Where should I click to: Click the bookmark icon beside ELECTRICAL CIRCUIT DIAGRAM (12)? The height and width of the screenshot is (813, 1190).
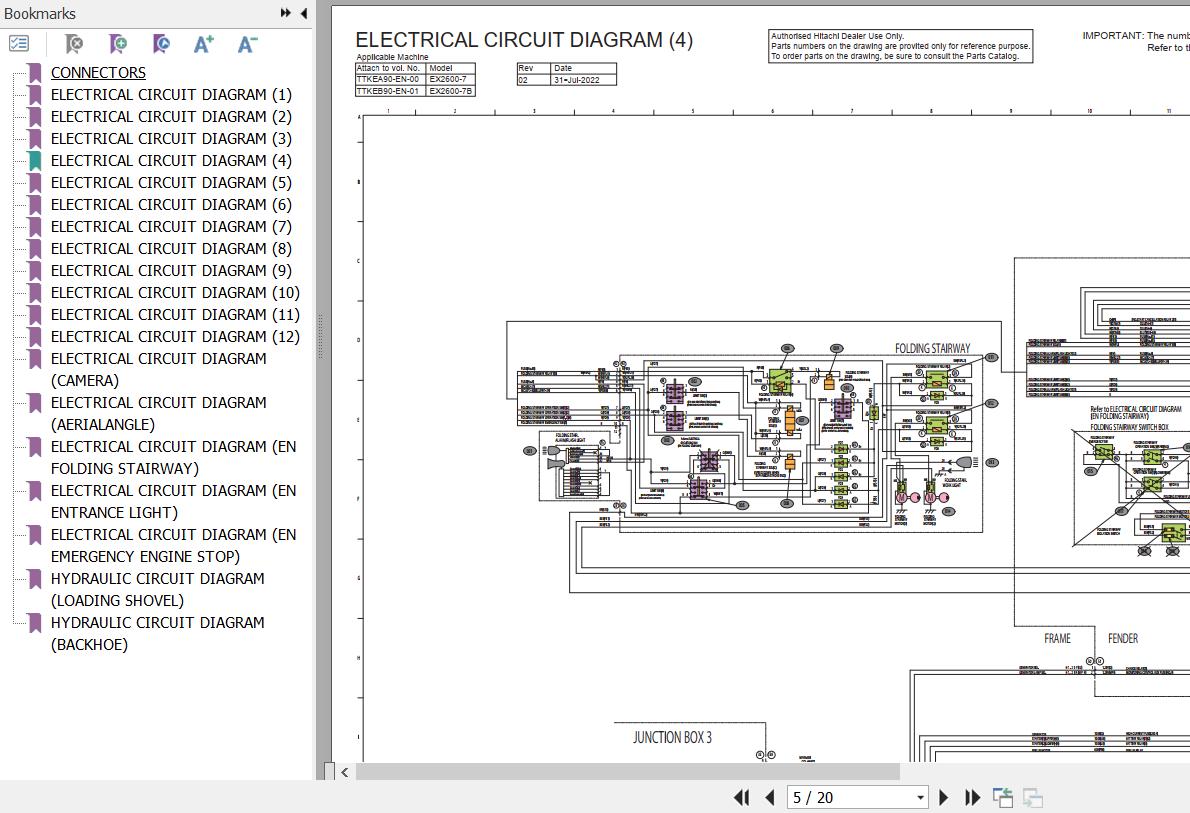(35, 337)
